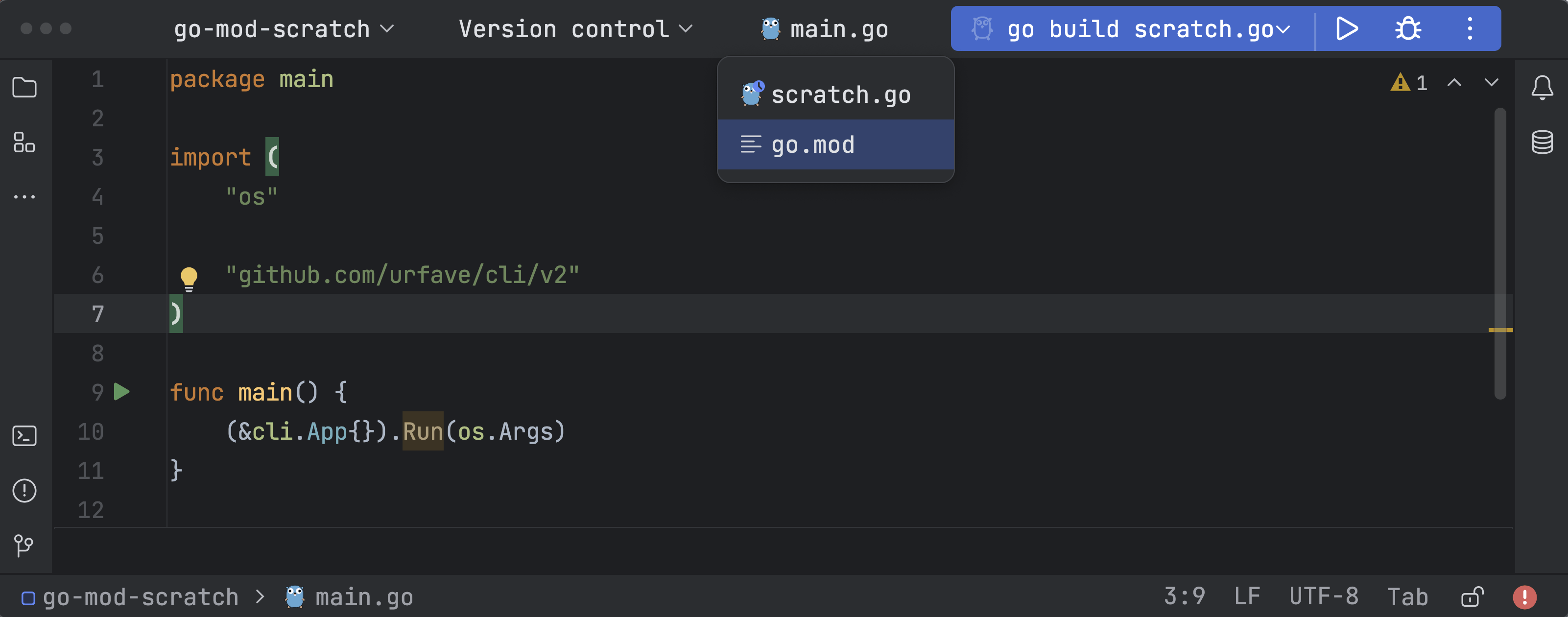Image resolution: width=1568 pixels, height=617 pixels.
Task: Open the Problems tool window
Action: 24,491
